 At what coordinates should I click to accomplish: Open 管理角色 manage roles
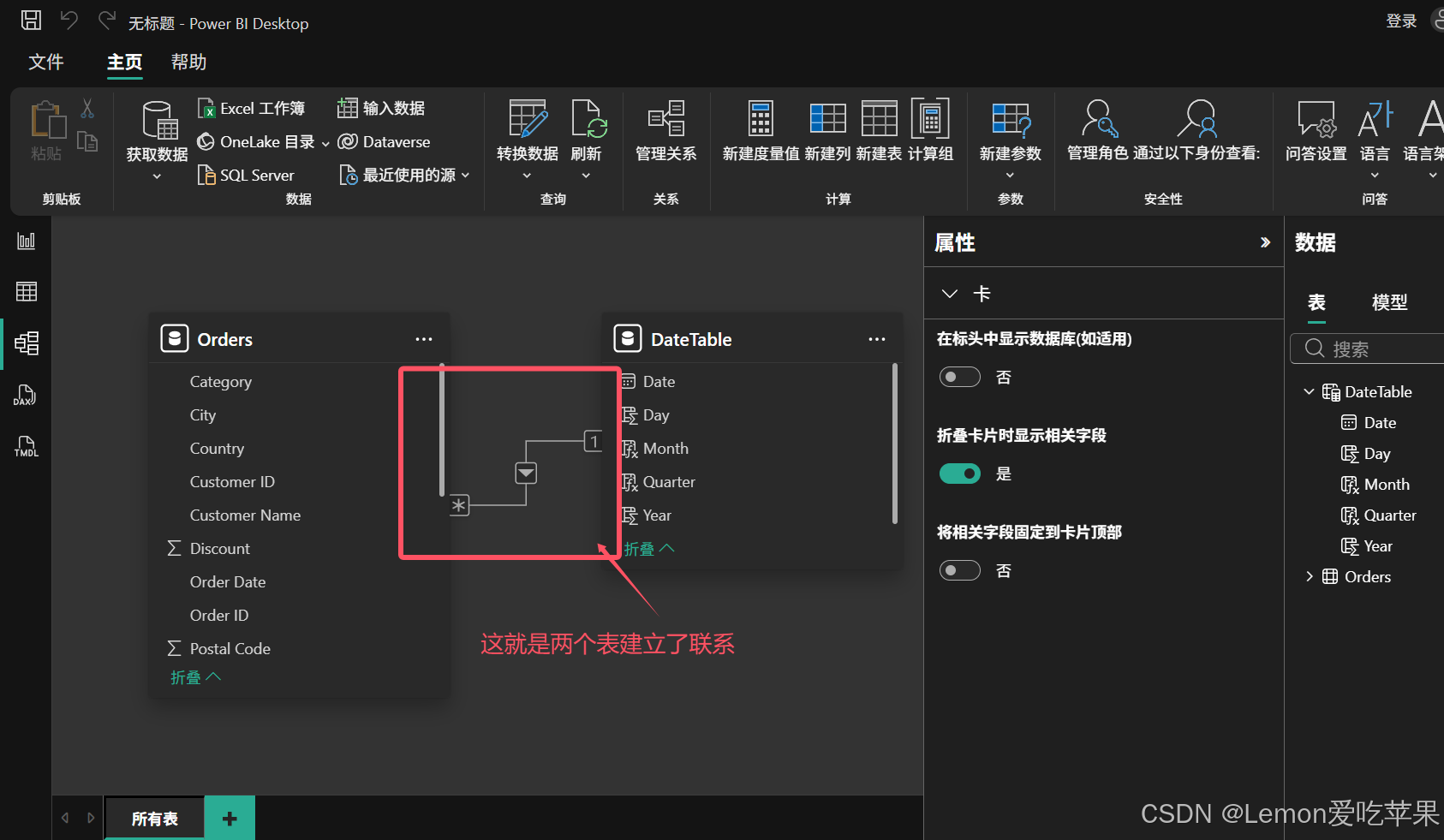[1098, 131]
